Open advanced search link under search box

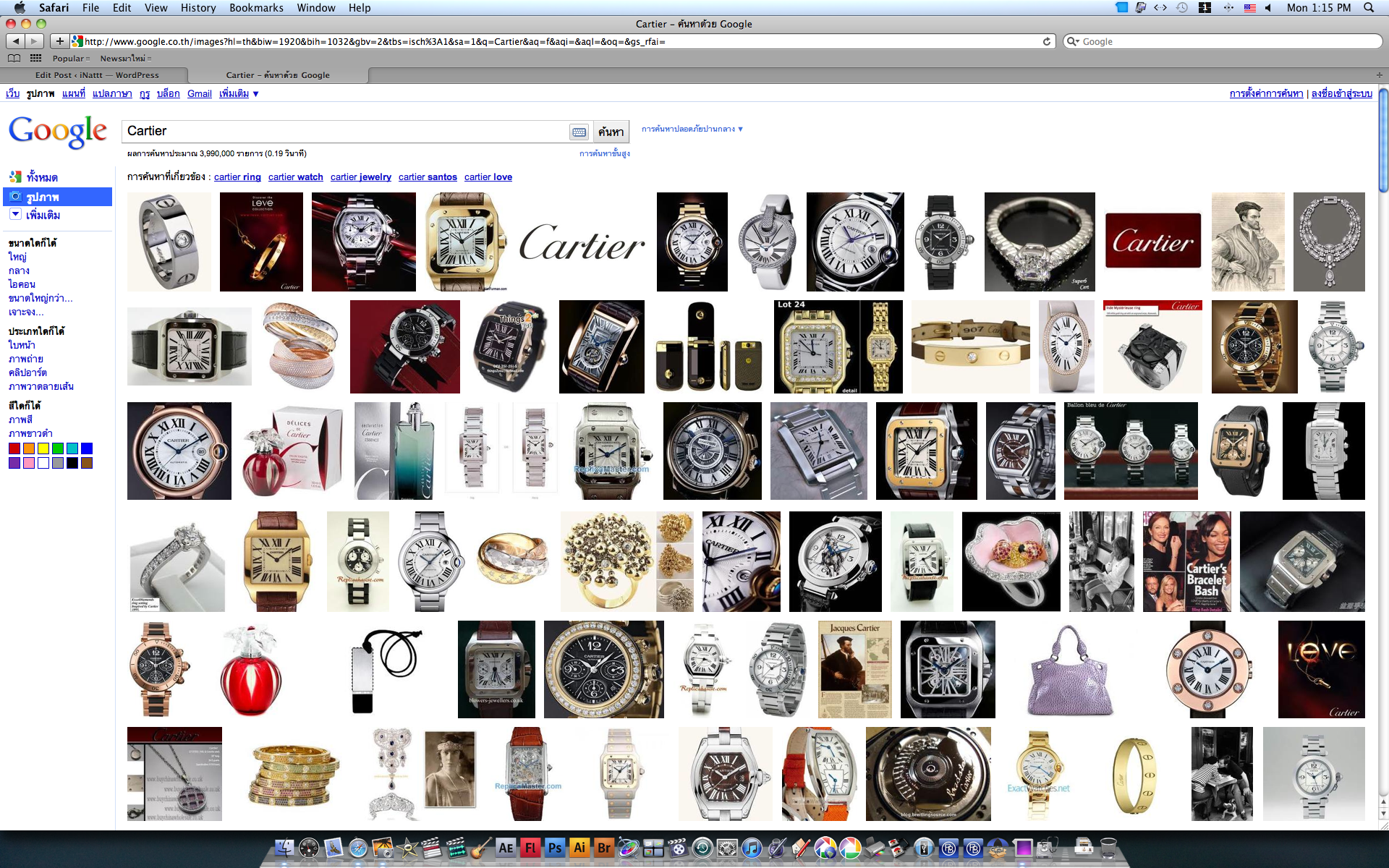click(x=605, y=153)
